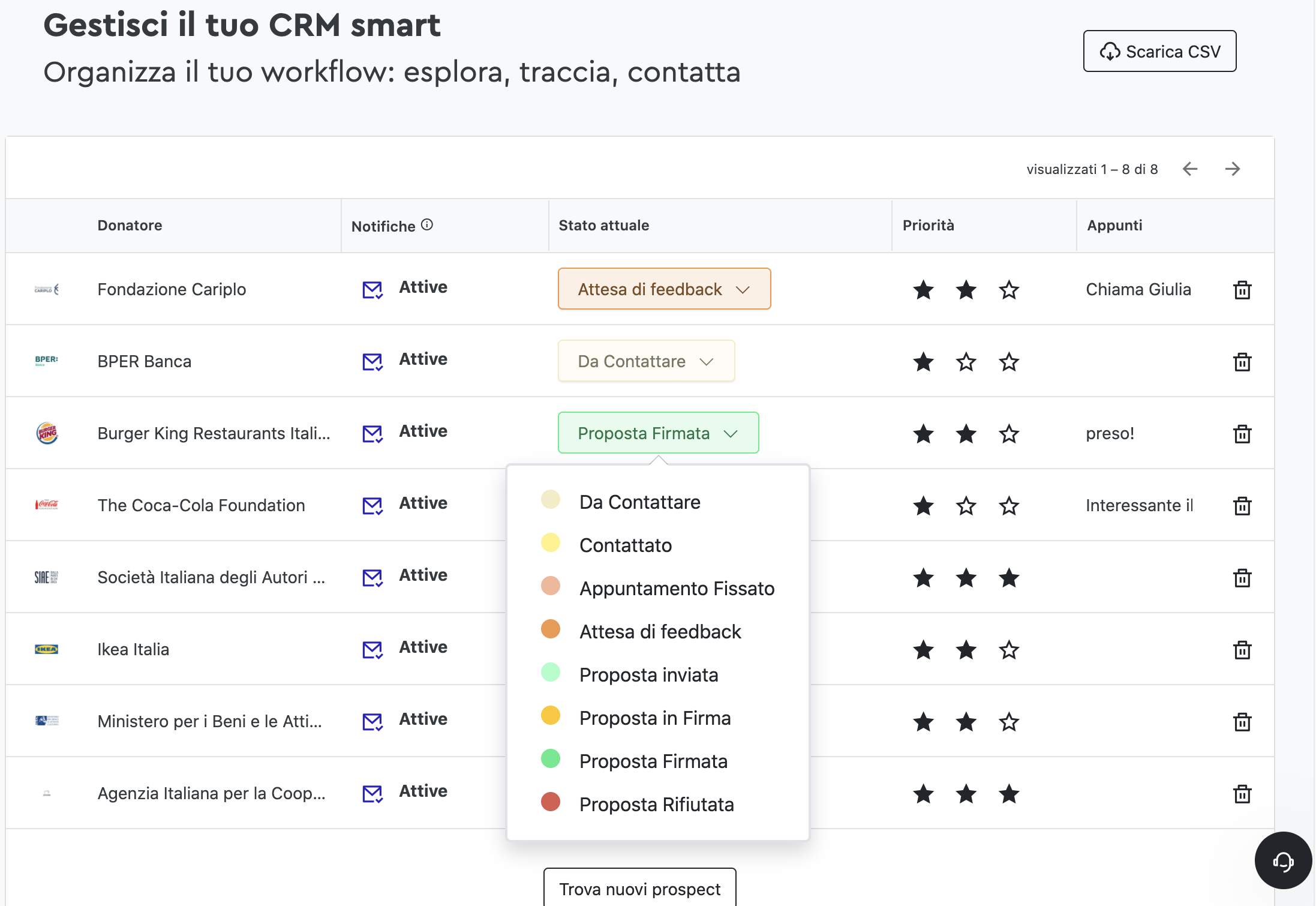This screenshot has width=1316, height=906.
Task: Choose Proposta Firmata from the status list
Action: pyautogui.click(x=653, y=761)
